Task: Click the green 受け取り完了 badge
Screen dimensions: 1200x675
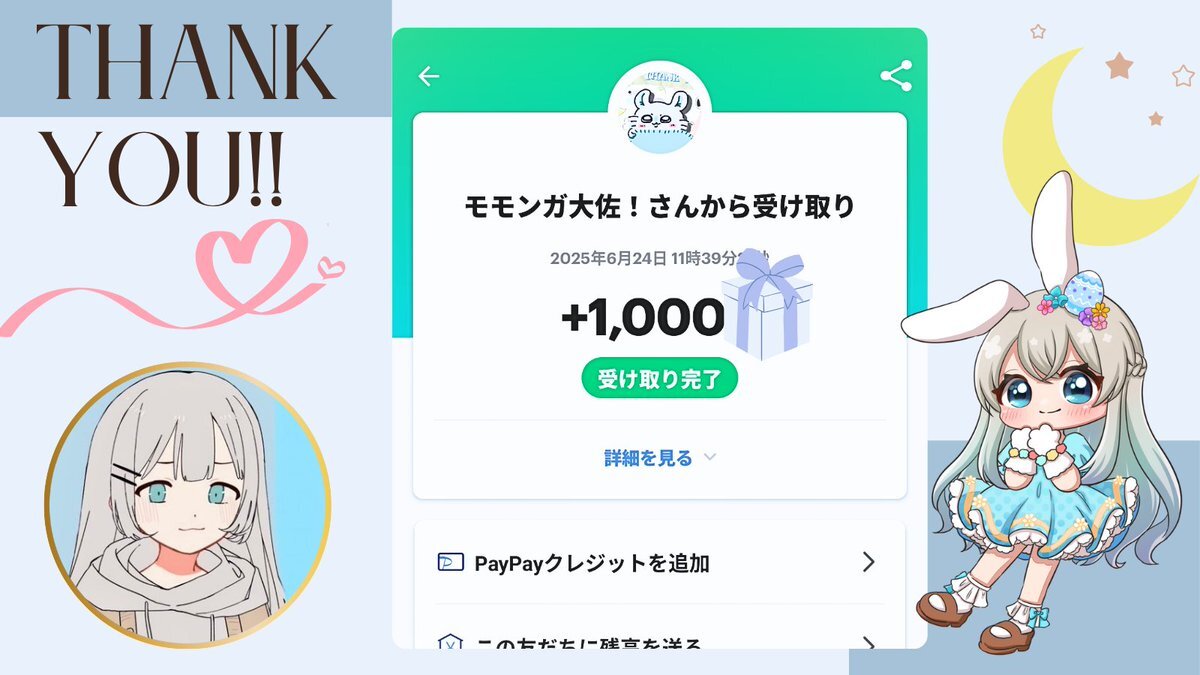Action: coord(660,379)
